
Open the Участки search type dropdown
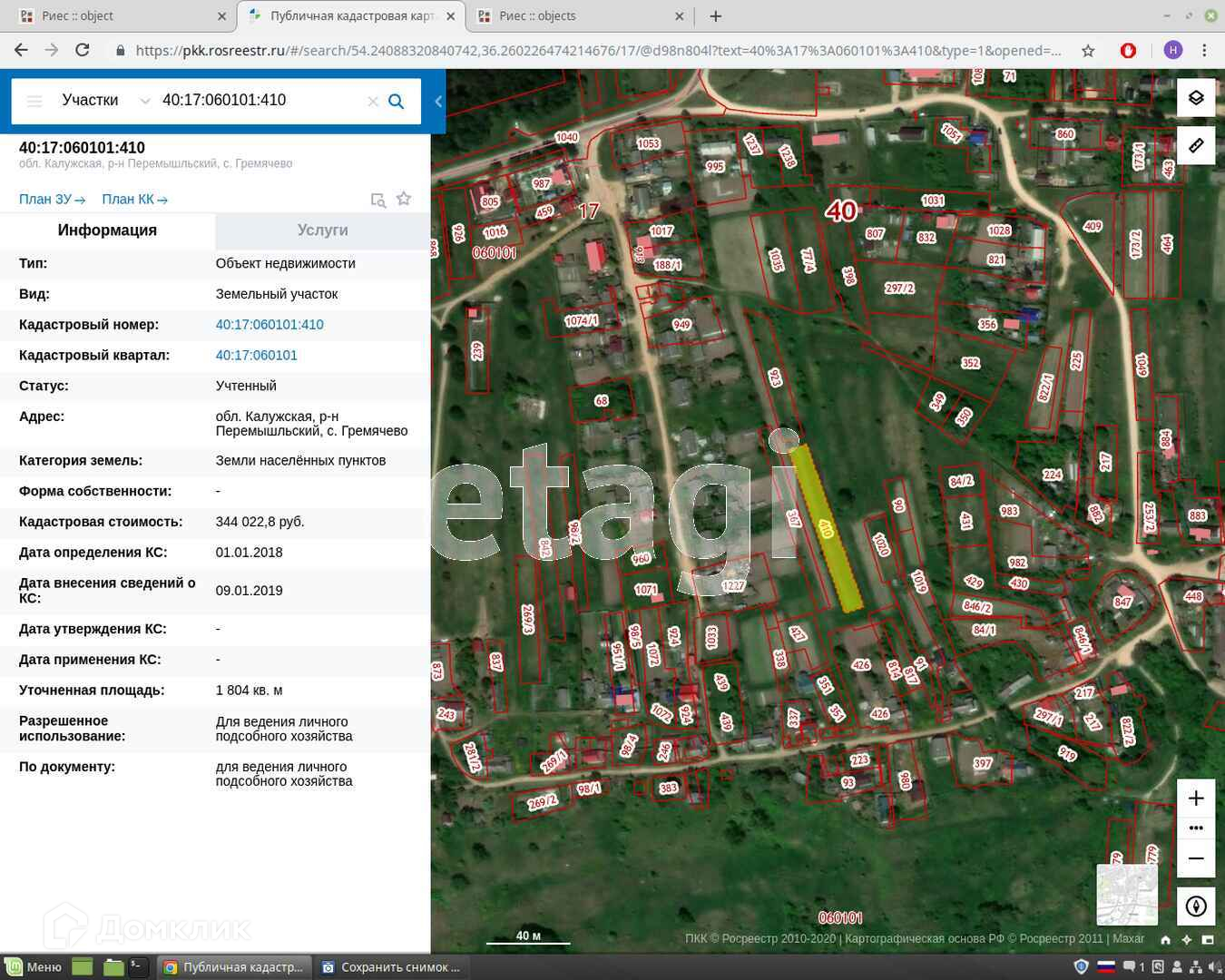pyautogui.click(x=104, y=101)
